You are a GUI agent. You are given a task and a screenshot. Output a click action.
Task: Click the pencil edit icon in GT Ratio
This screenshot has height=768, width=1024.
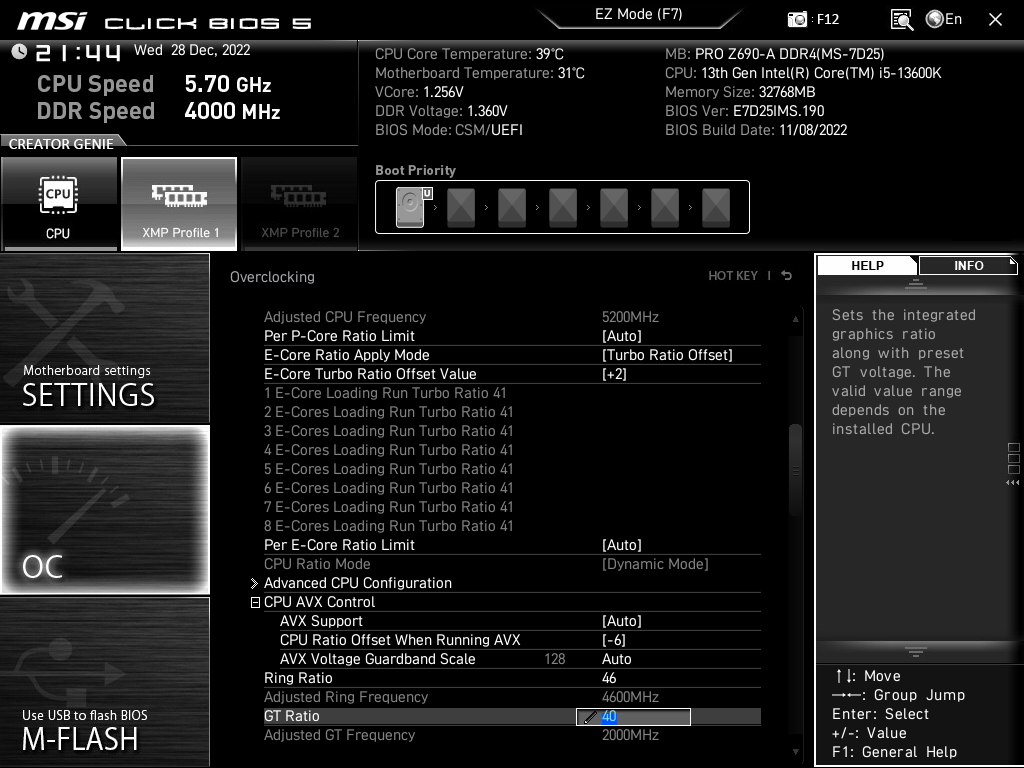(590, 717)
